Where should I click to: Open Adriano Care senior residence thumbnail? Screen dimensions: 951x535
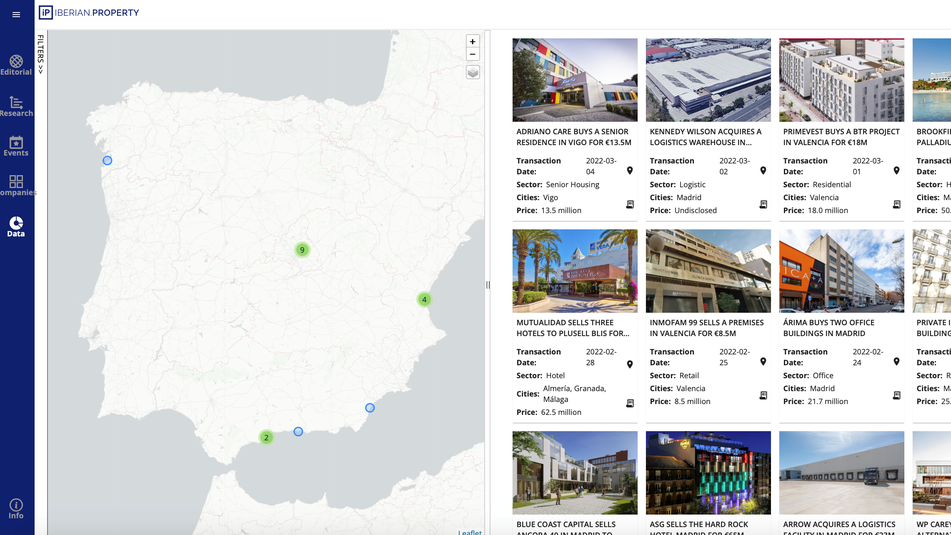(x=575, y=80)
